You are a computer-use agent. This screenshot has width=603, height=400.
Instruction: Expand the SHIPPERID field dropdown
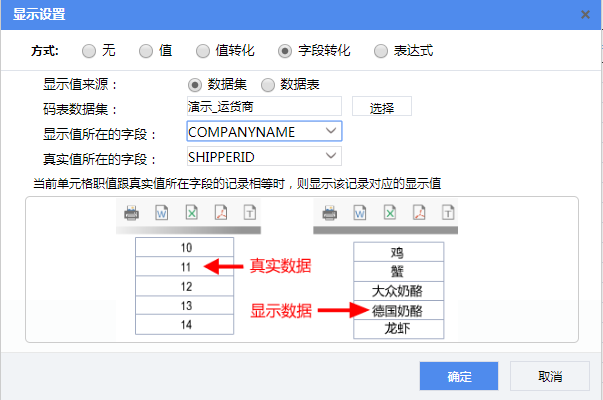point(330,156)
